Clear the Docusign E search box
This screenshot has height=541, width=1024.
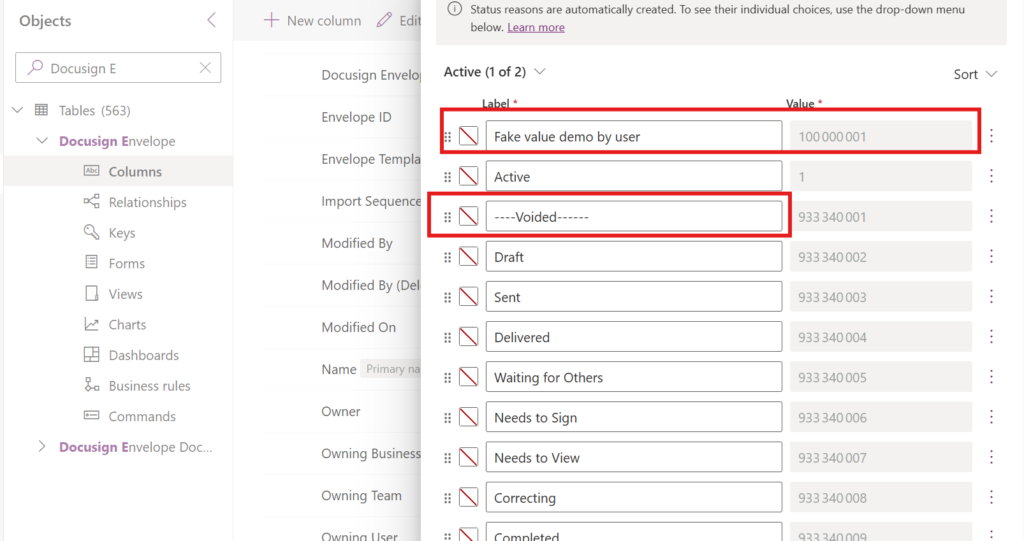coord(205,68)
